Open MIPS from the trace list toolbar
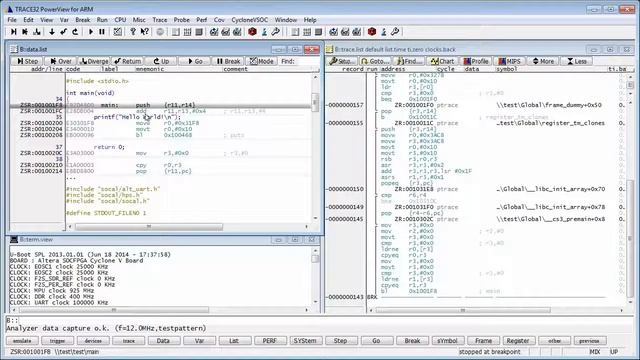 (x=509, y=61)
